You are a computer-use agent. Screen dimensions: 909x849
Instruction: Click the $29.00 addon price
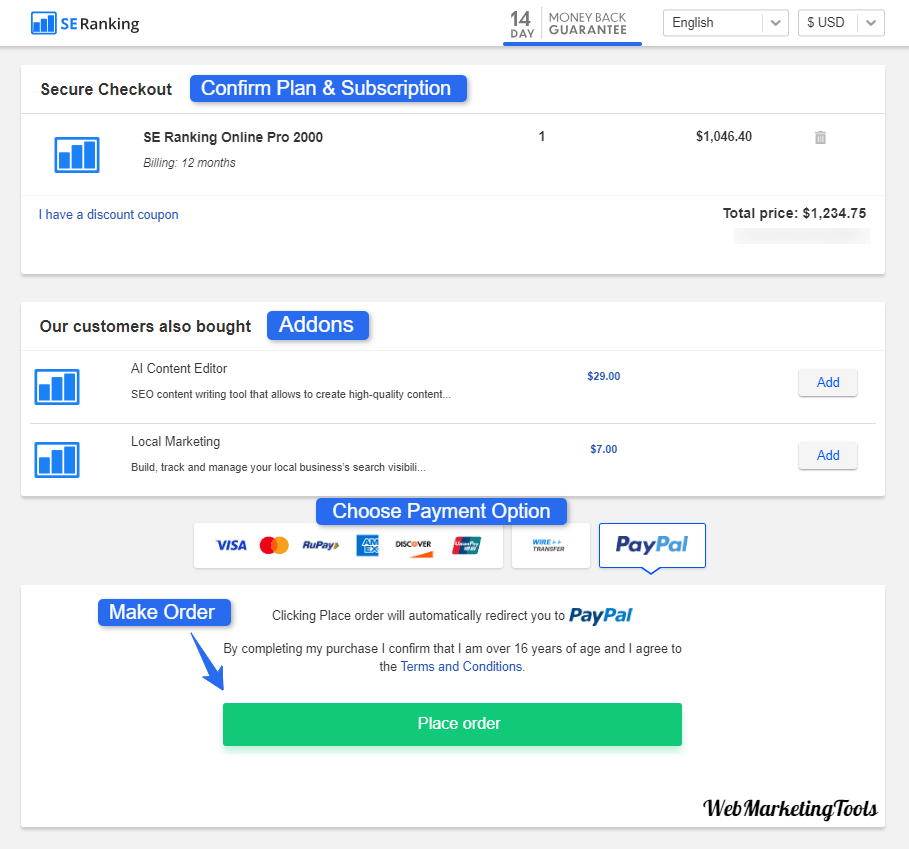point(603,376)
